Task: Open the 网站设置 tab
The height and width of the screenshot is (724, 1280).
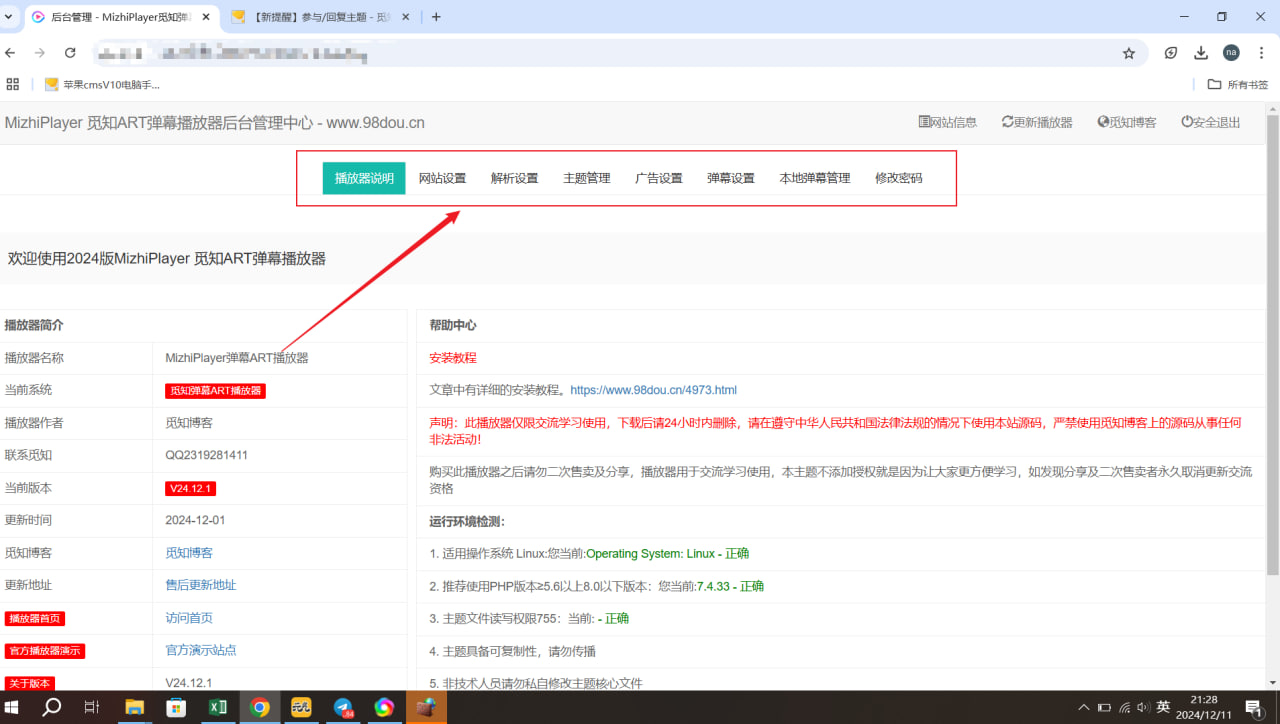Action: pos(442,178)
